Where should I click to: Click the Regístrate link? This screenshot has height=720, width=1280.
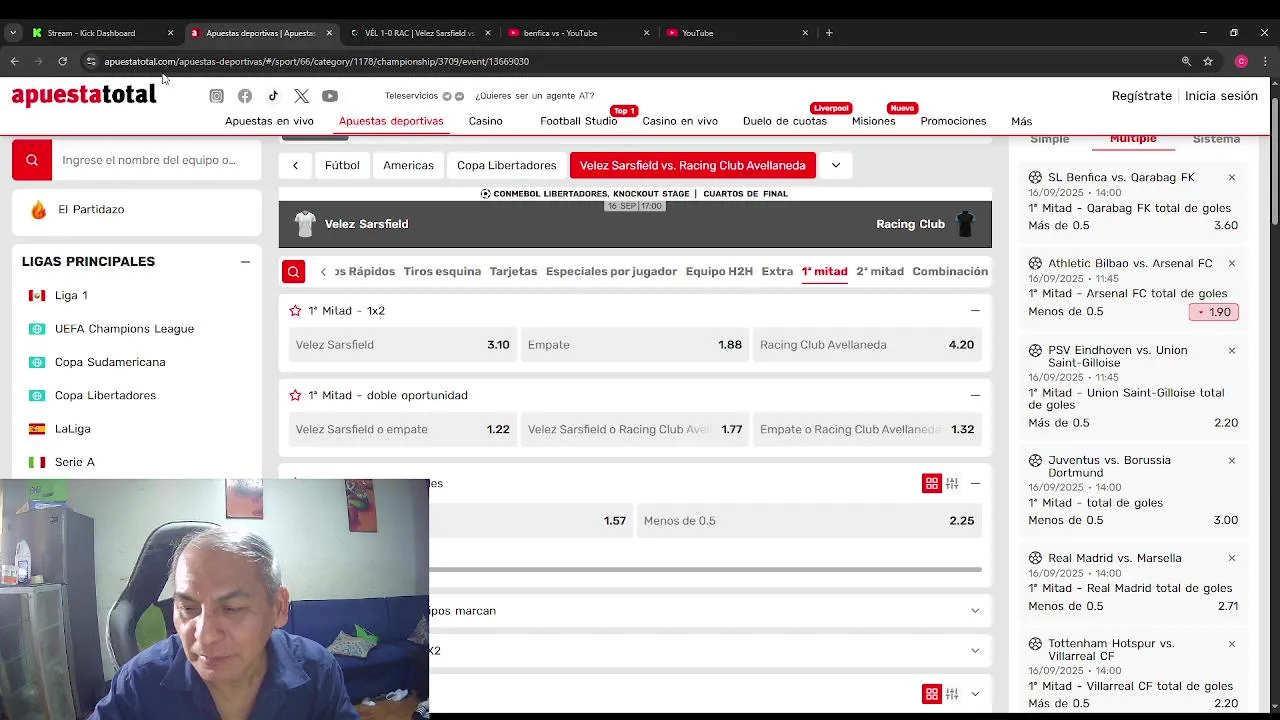pos(1142,96)
